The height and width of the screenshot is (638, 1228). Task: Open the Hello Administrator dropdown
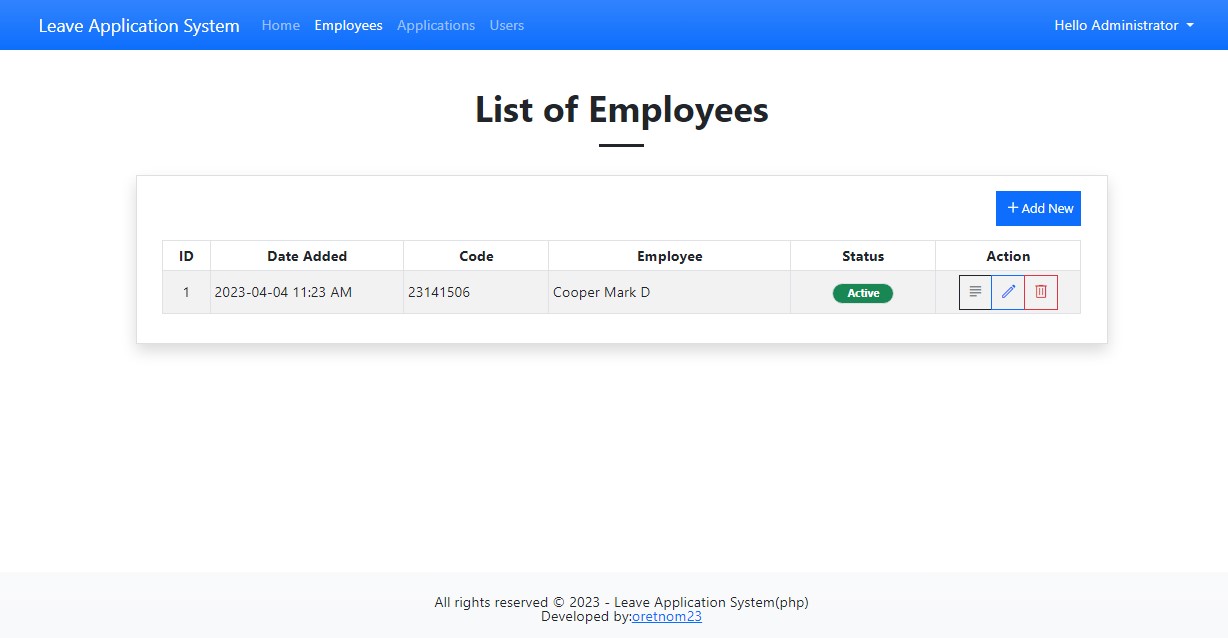(x=1124, y=25)
